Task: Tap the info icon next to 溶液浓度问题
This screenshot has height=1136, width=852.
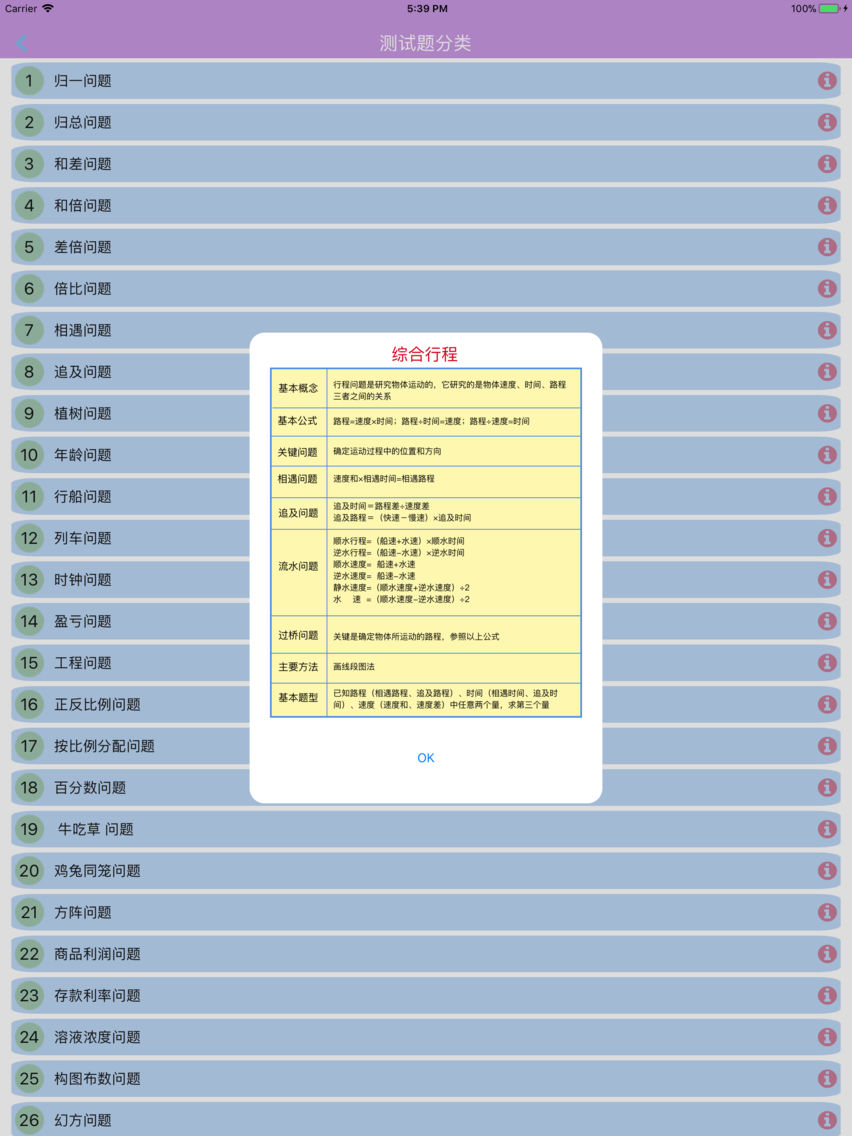Action: coord(827,1037)
